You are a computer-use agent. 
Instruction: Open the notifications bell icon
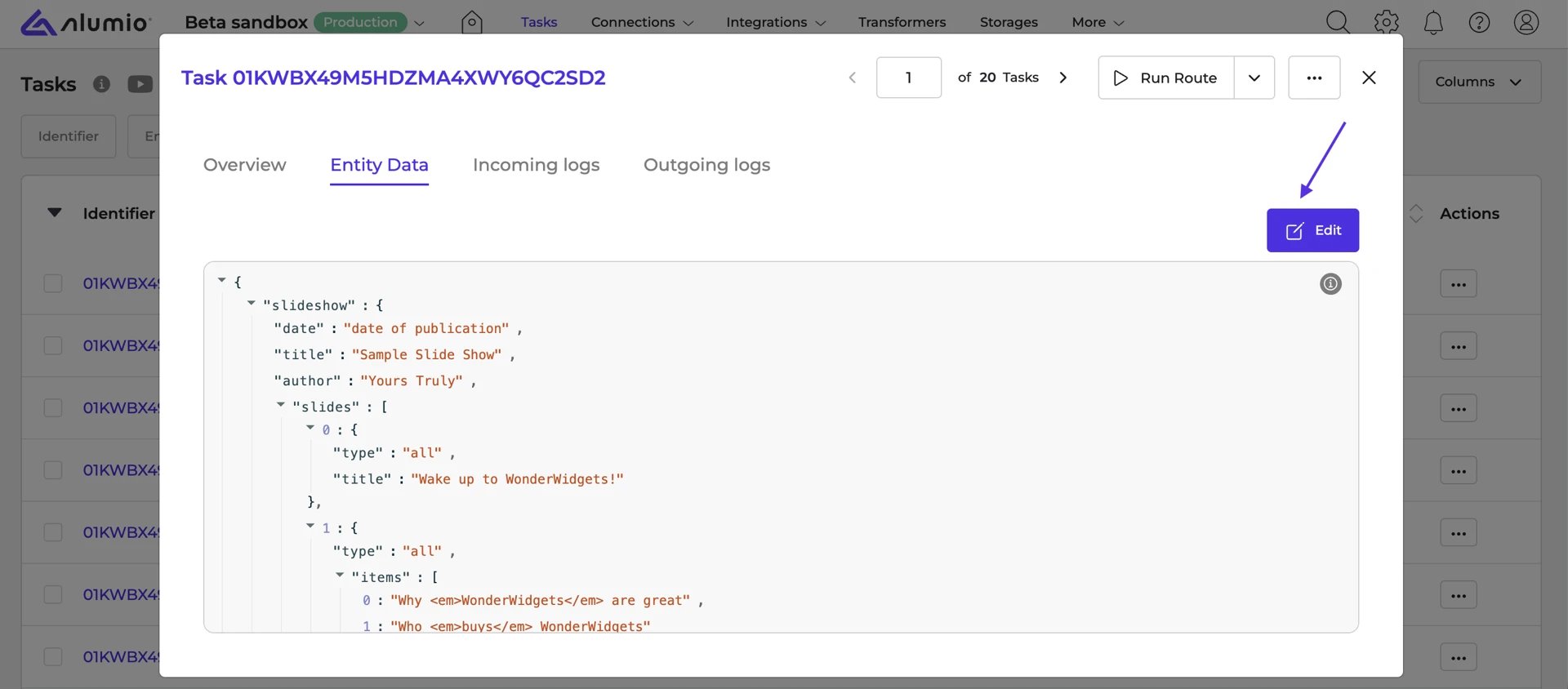pos(1433,22)
